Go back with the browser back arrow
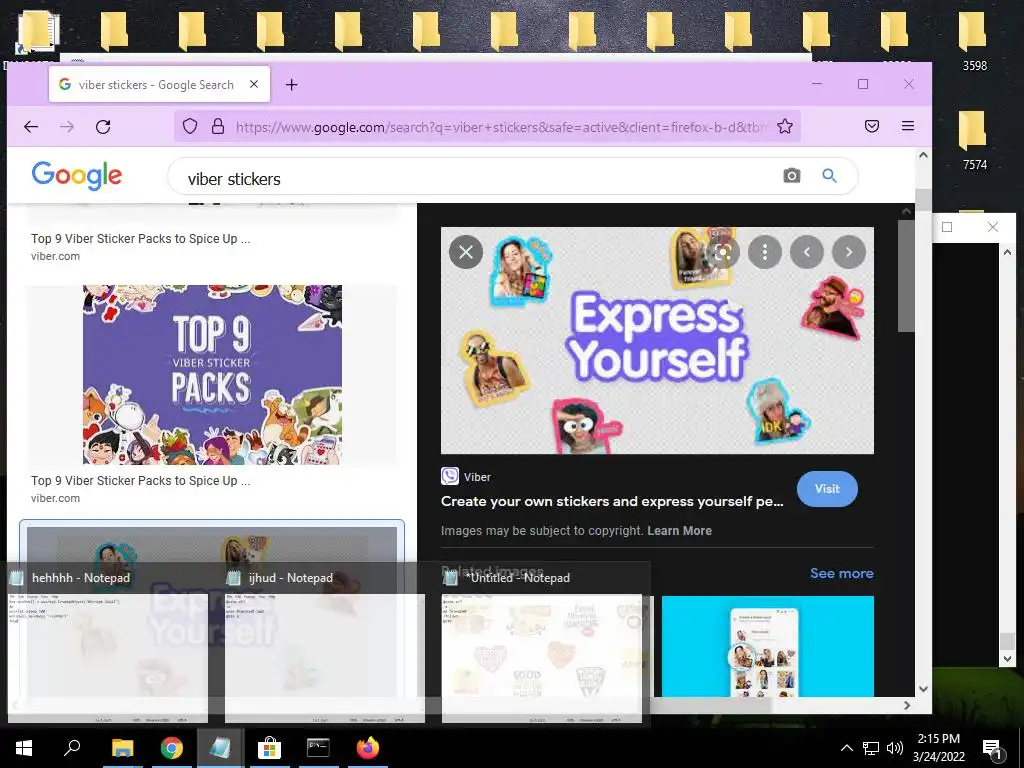The height and width of the screenshot is (768, 1024). (x=31, y=127)
